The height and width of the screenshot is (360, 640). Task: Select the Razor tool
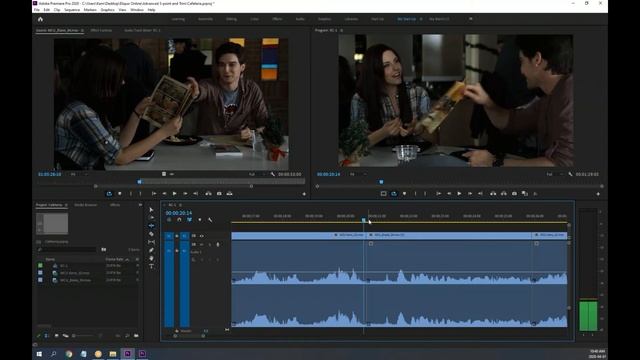pos(151,234)
